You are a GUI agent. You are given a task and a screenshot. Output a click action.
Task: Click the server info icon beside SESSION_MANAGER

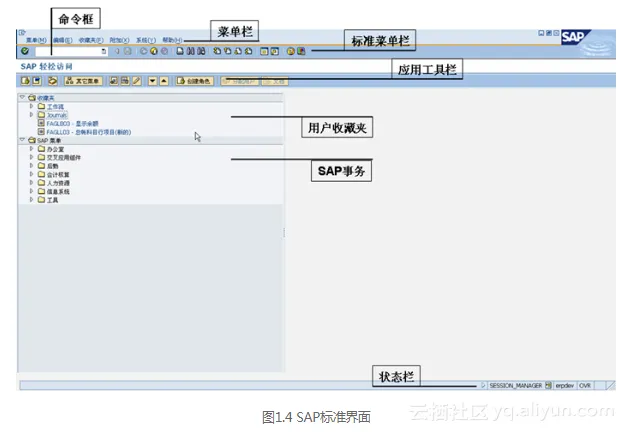(549, 385)
